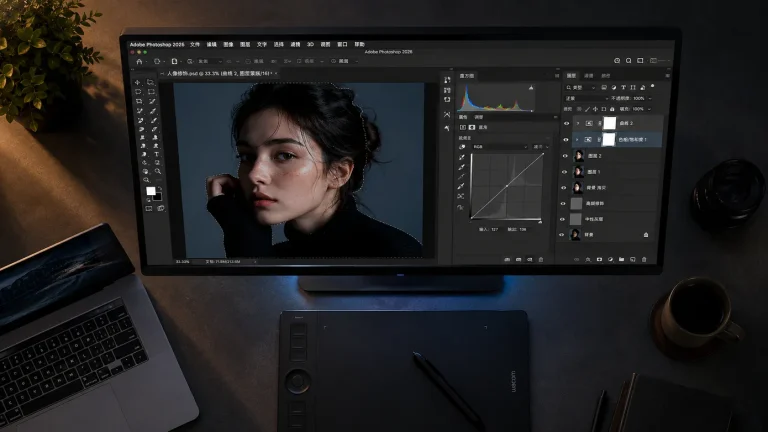Toggle the layer filtering switch in Layers panel
Image resolution: width=768 pixels, height=432 pixels.
(x=652, y=86)
